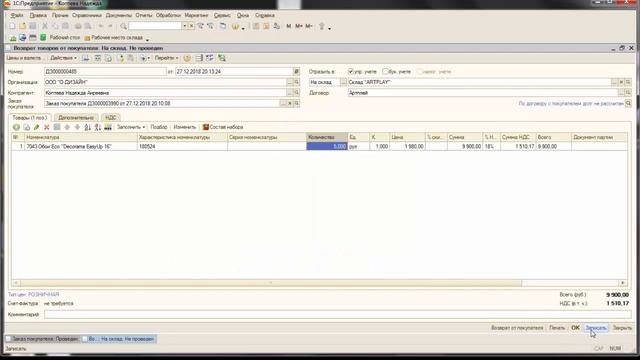Open Рабочий стол from toolbar

click(x=64, y=38)
